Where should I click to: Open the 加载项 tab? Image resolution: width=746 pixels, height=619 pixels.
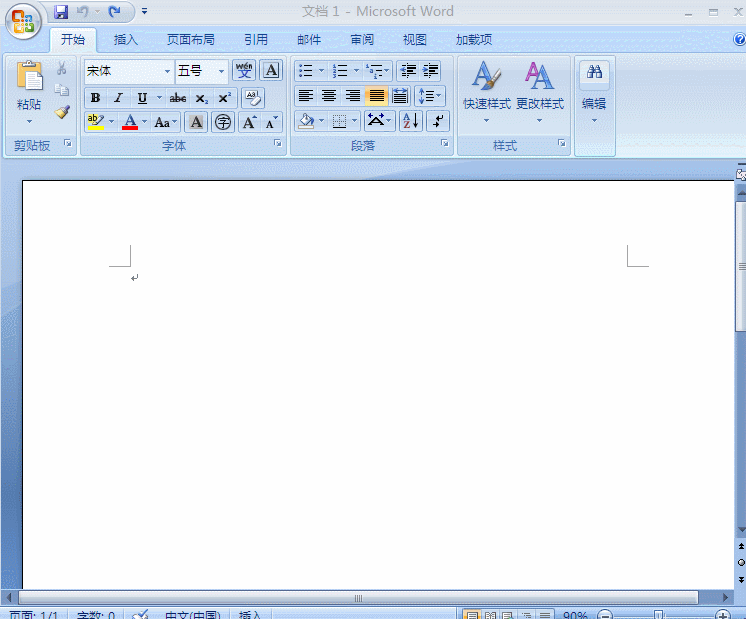(474, 40)
